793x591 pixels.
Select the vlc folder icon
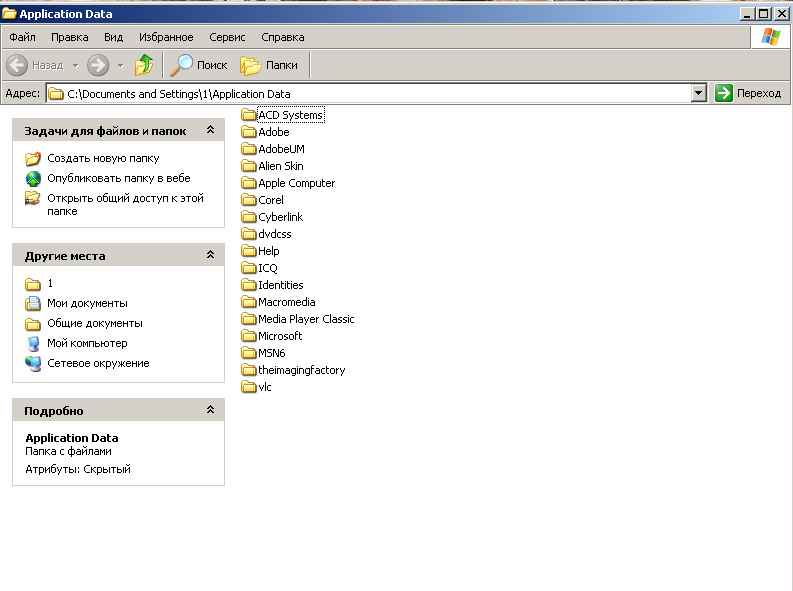coord(248,387)
